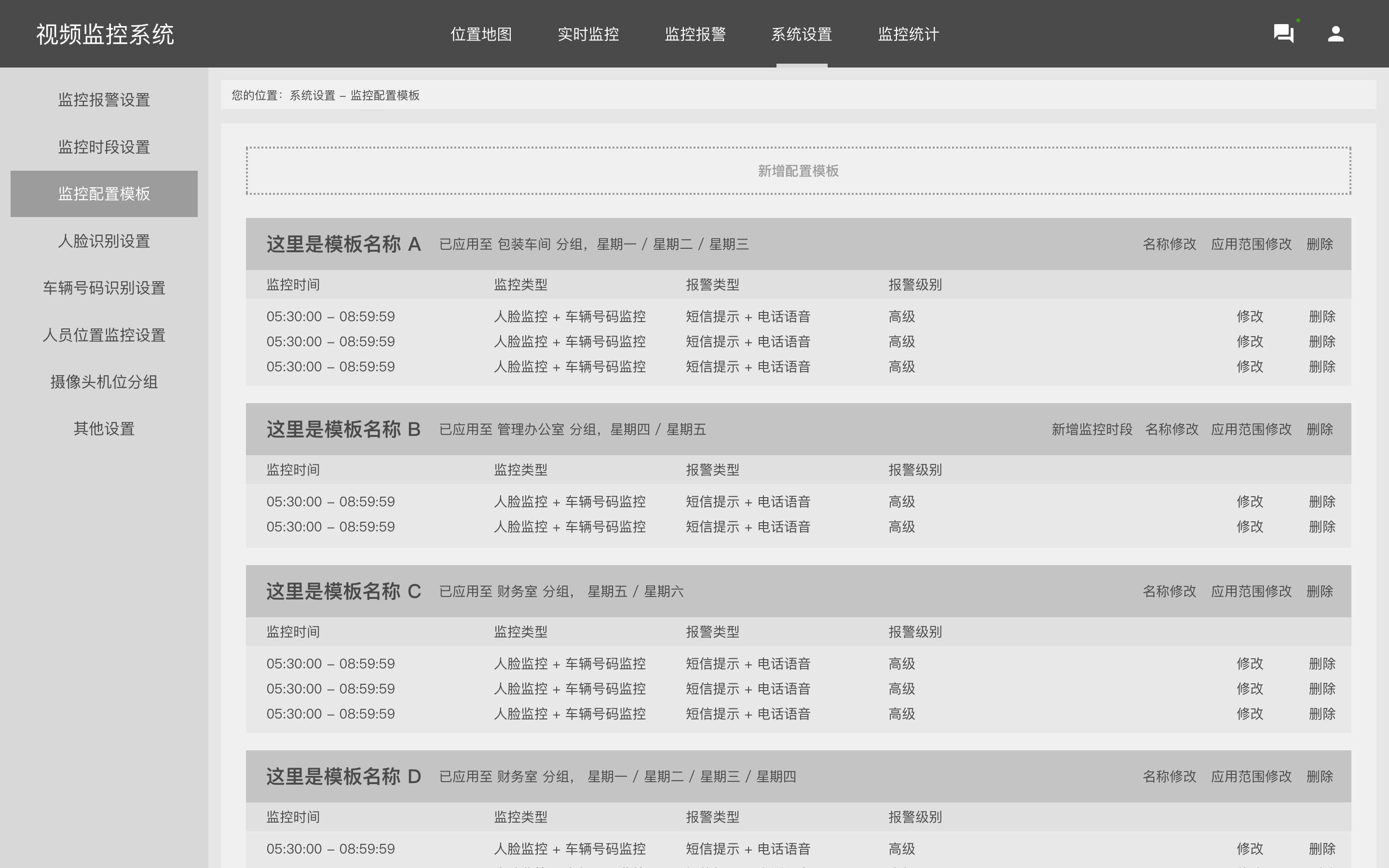Open 车辆号码识别设置 sidebar entry

click(104, 288)
